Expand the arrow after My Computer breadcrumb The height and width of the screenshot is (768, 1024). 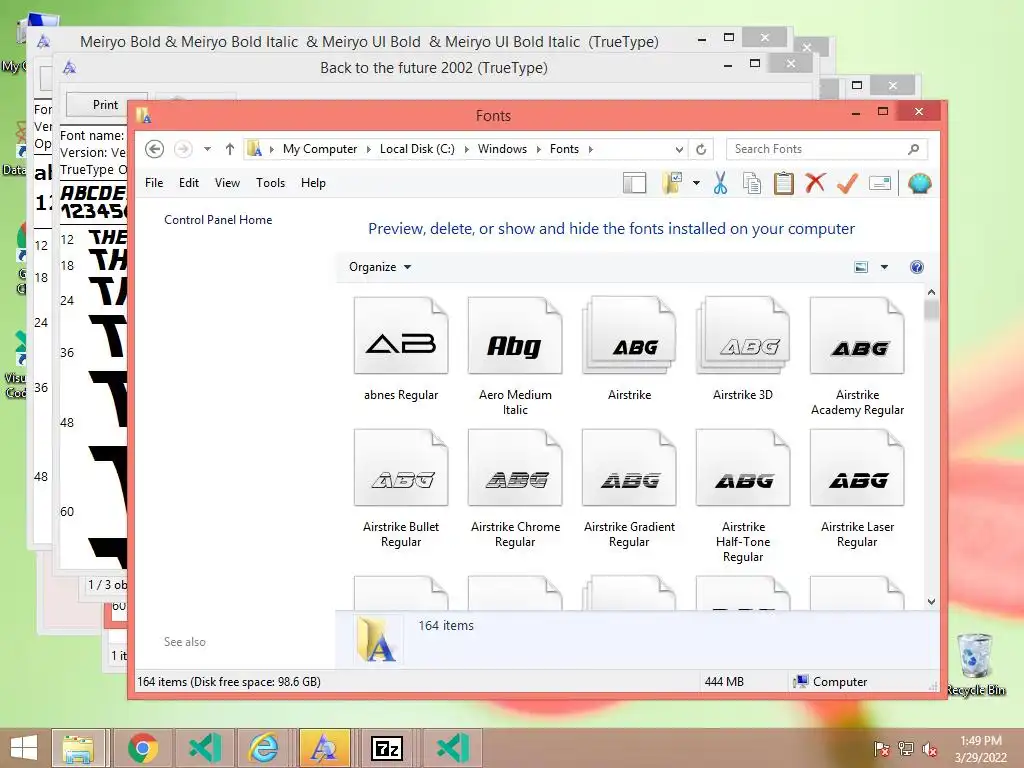tap(368, 149)
